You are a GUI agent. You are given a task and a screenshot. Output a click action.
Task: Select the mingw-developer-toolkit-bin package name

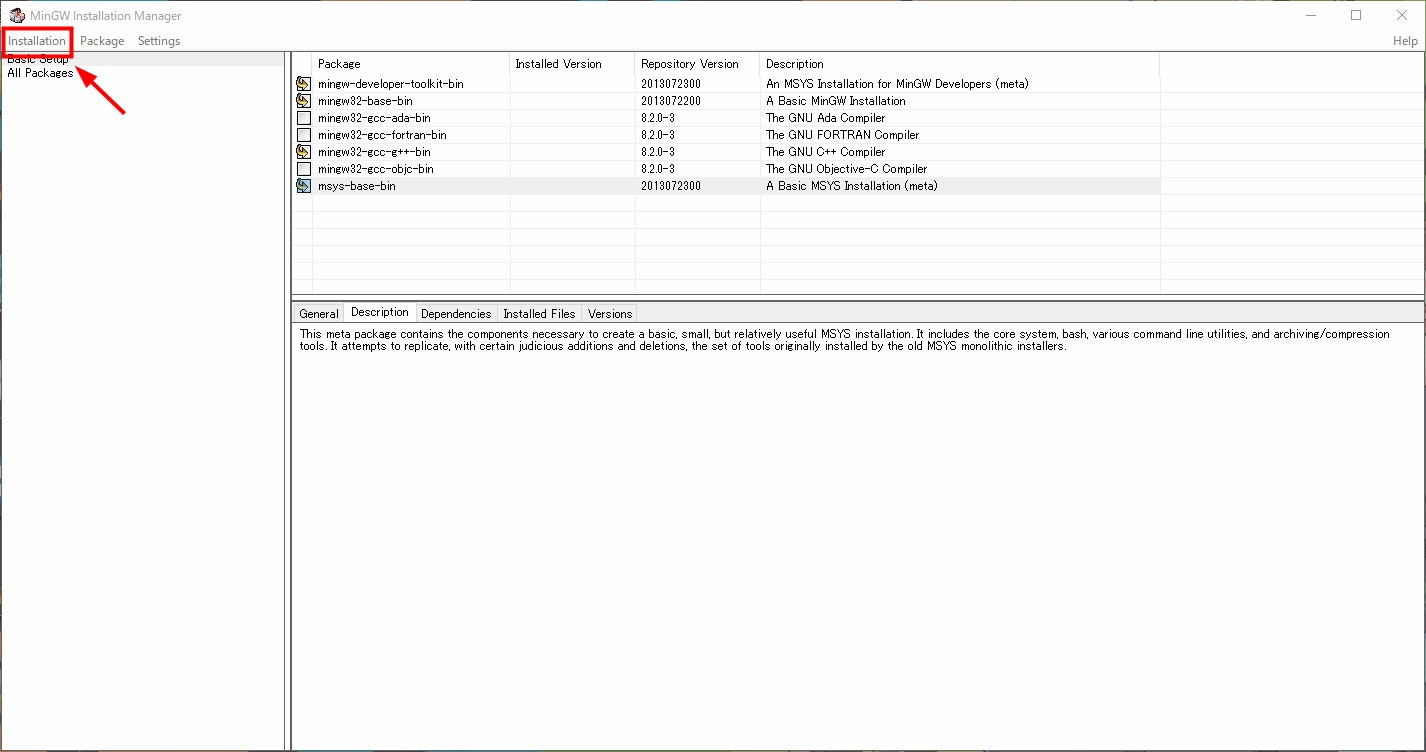[391, 84]
